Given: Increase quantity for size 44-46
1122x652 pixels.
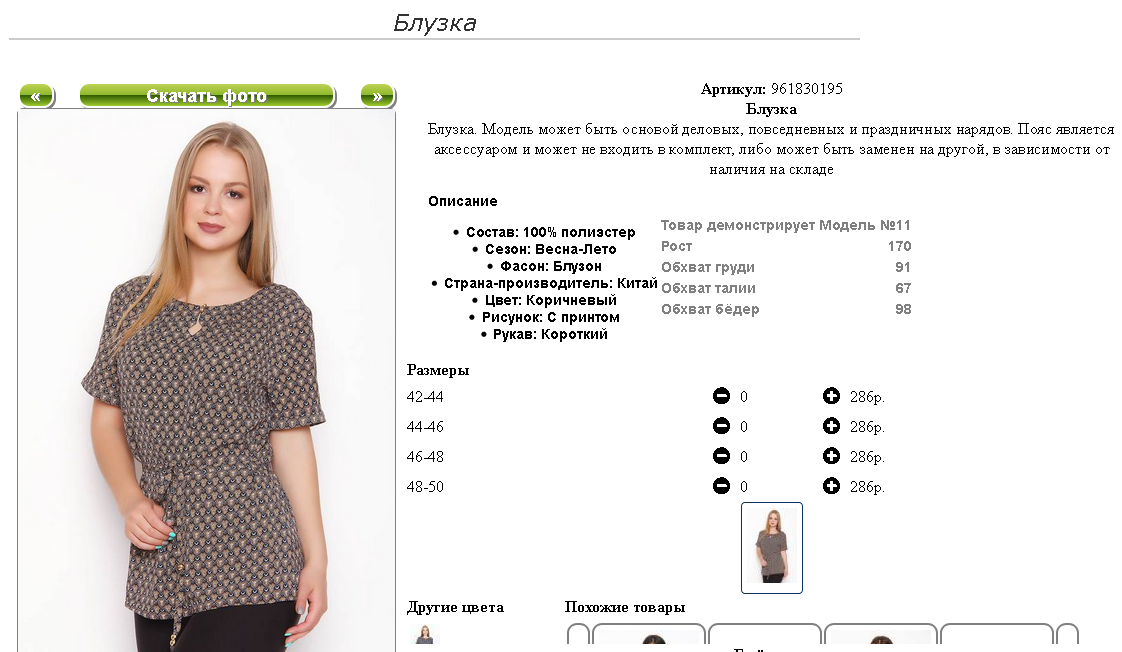Looking at the screenshot, I should [831, 426].
